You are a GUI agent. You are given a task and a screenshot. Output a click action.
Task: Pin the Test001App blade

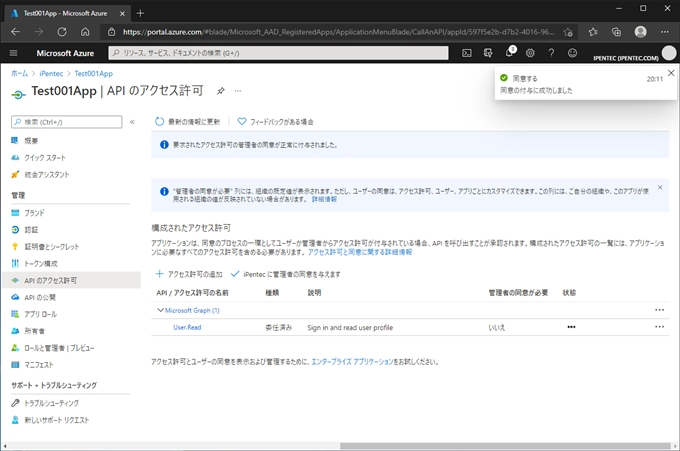point(221,91)
